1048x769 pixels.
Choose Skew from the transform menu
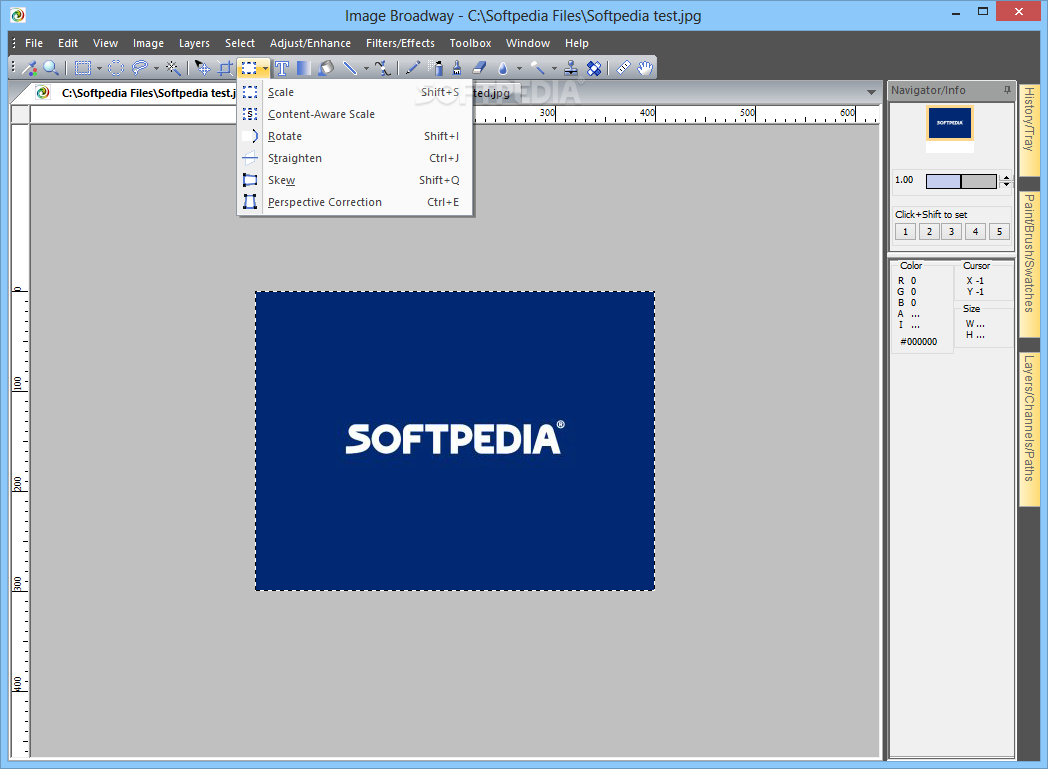[356, 180]
